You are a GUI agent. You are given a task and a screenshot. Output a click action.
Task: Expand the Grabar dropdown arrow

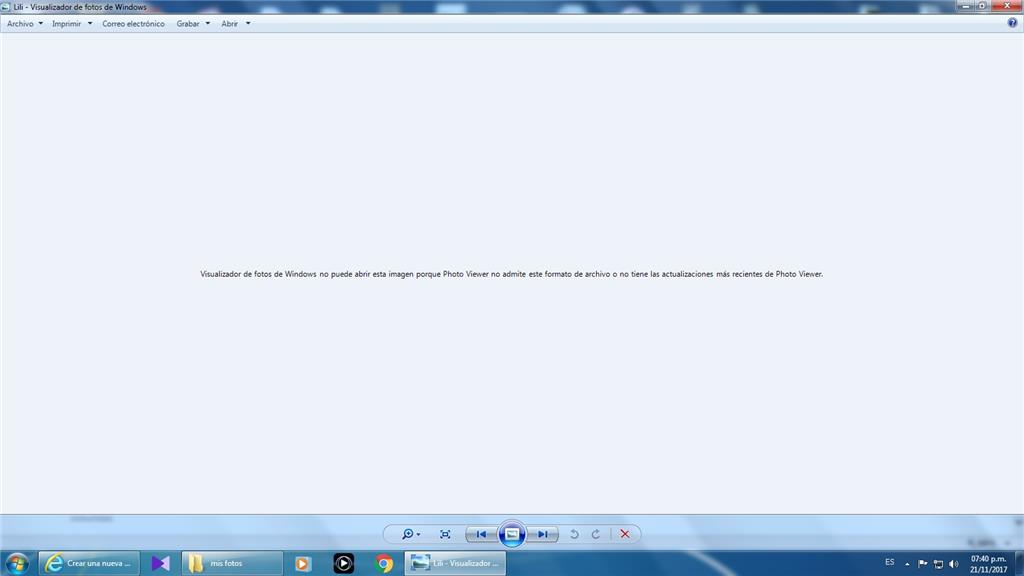pos(208,24)
